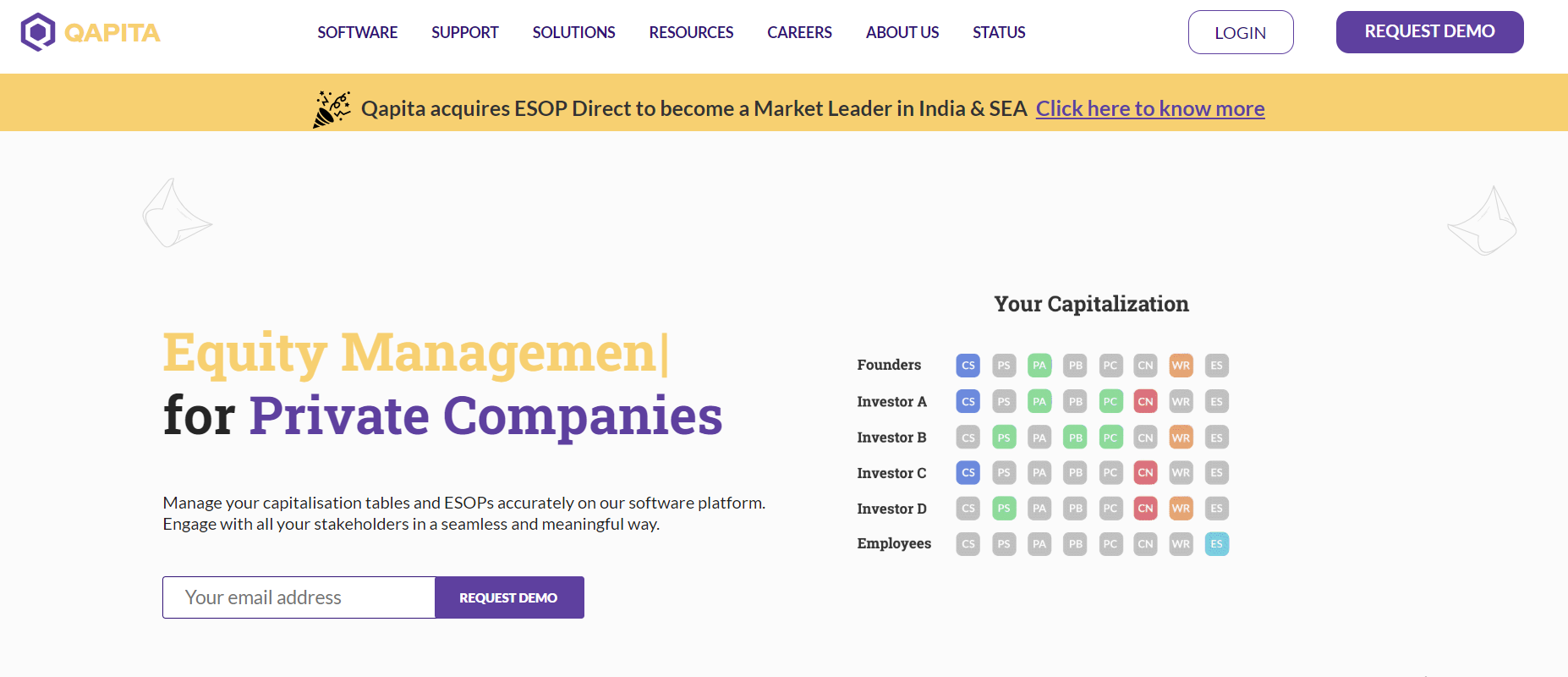Select the blue CS badge for Founders
The height and width of the screenshot is (677, 1568).
point(968,366)
